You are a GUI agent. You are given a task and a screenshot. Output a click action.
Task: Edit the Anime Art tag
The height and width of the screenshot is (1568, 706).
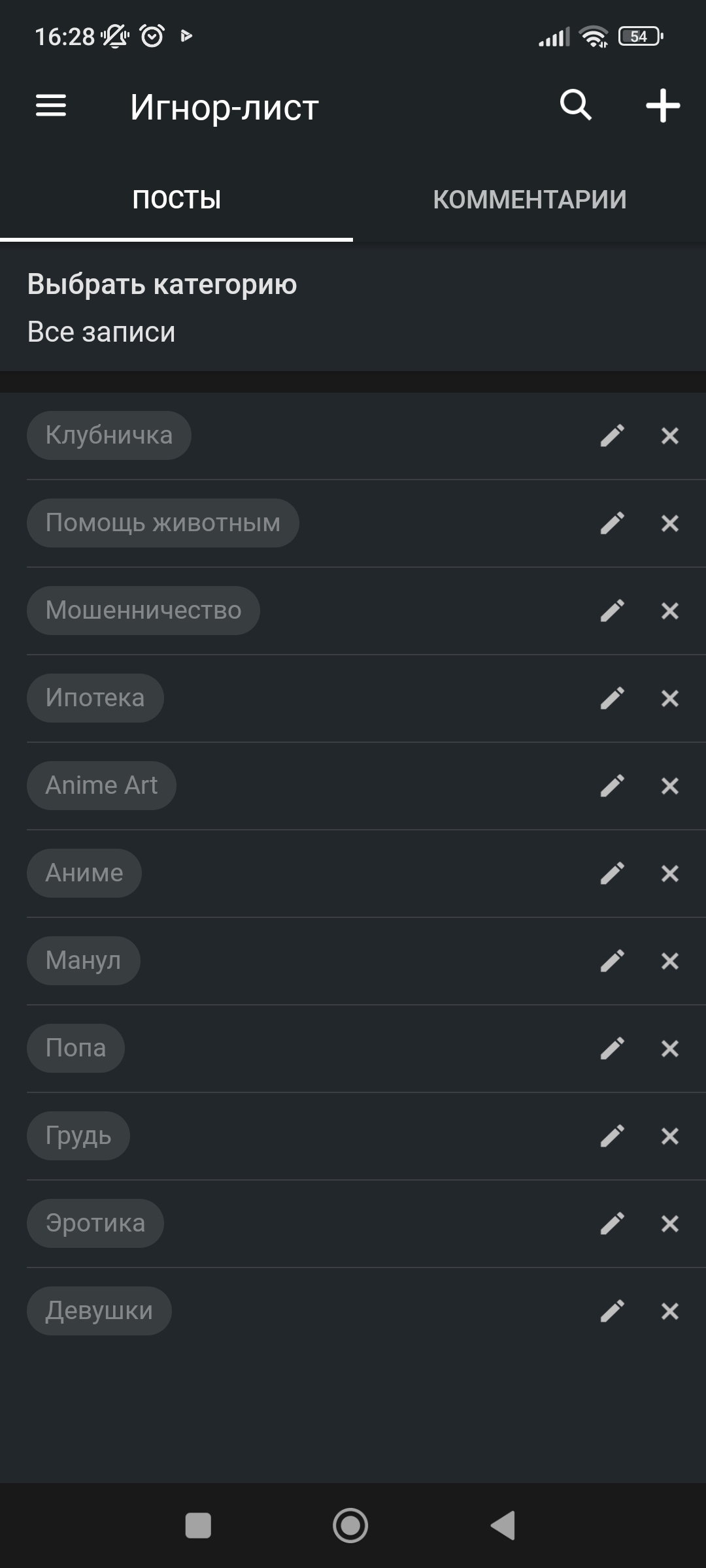pyautogui.click(x=613, y=786)
